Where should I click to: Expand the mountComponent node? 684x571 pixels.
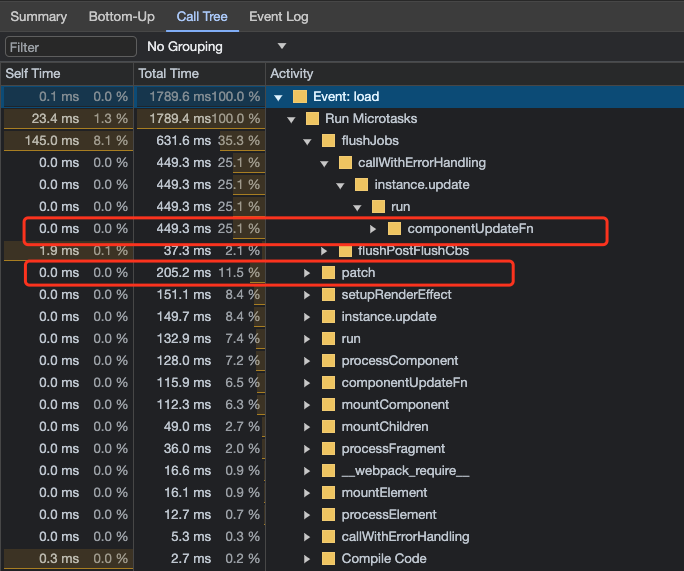307,405
